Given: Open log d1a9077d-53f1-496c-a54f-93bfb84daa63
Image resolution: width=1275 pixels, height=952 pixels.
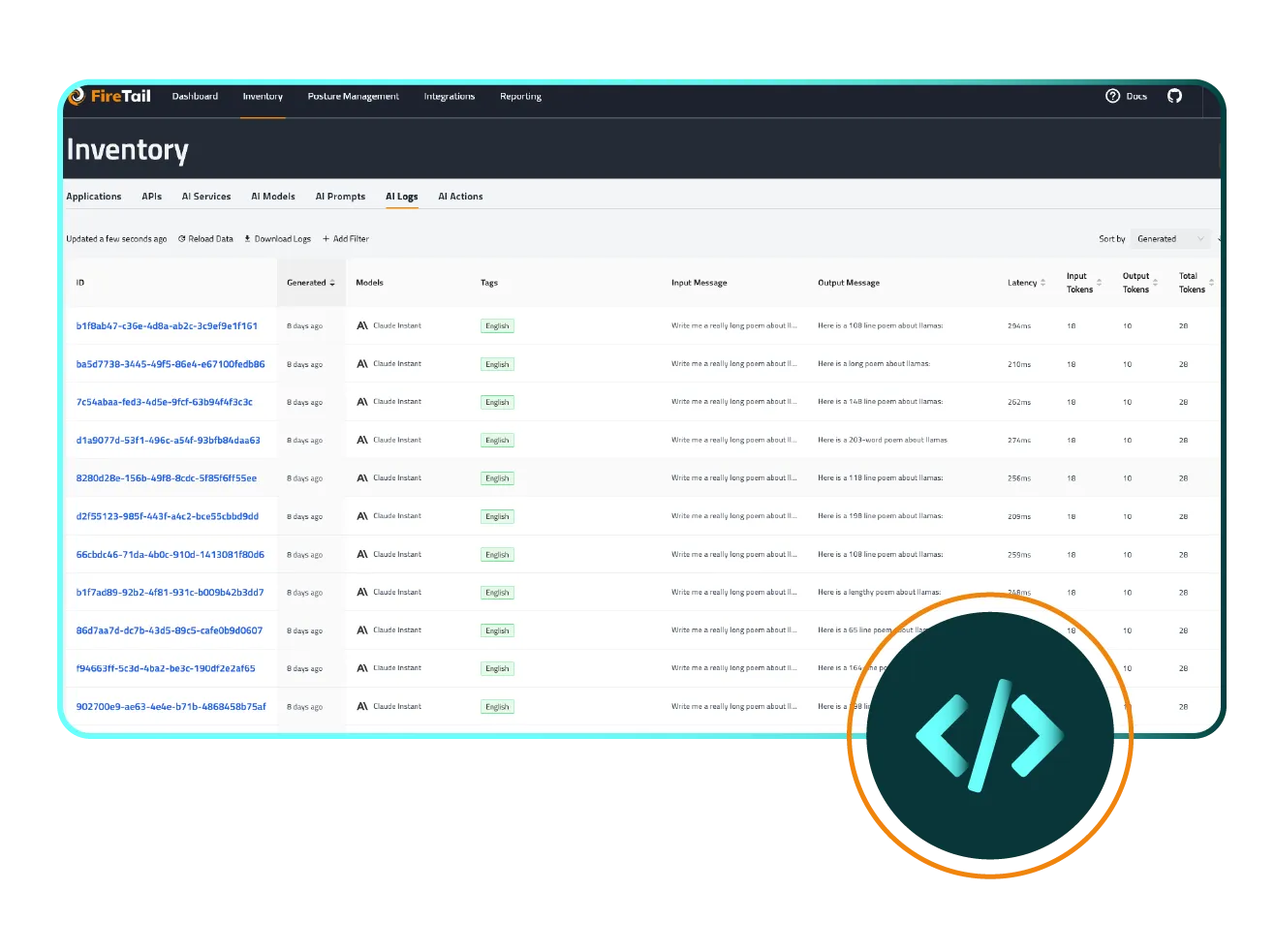Looking at the screenshot, I should pyautogui.click(x=169, y=441).
